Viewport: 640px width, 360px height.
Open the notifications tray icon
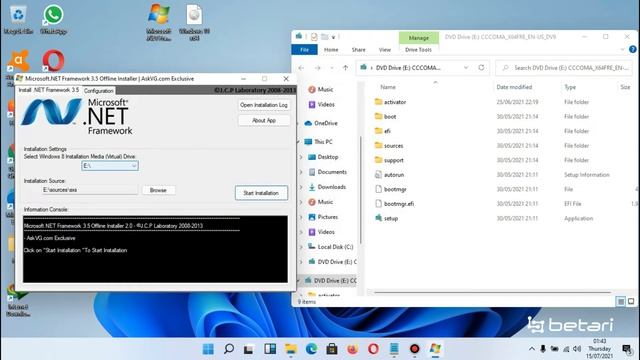[x=627, y=349]
